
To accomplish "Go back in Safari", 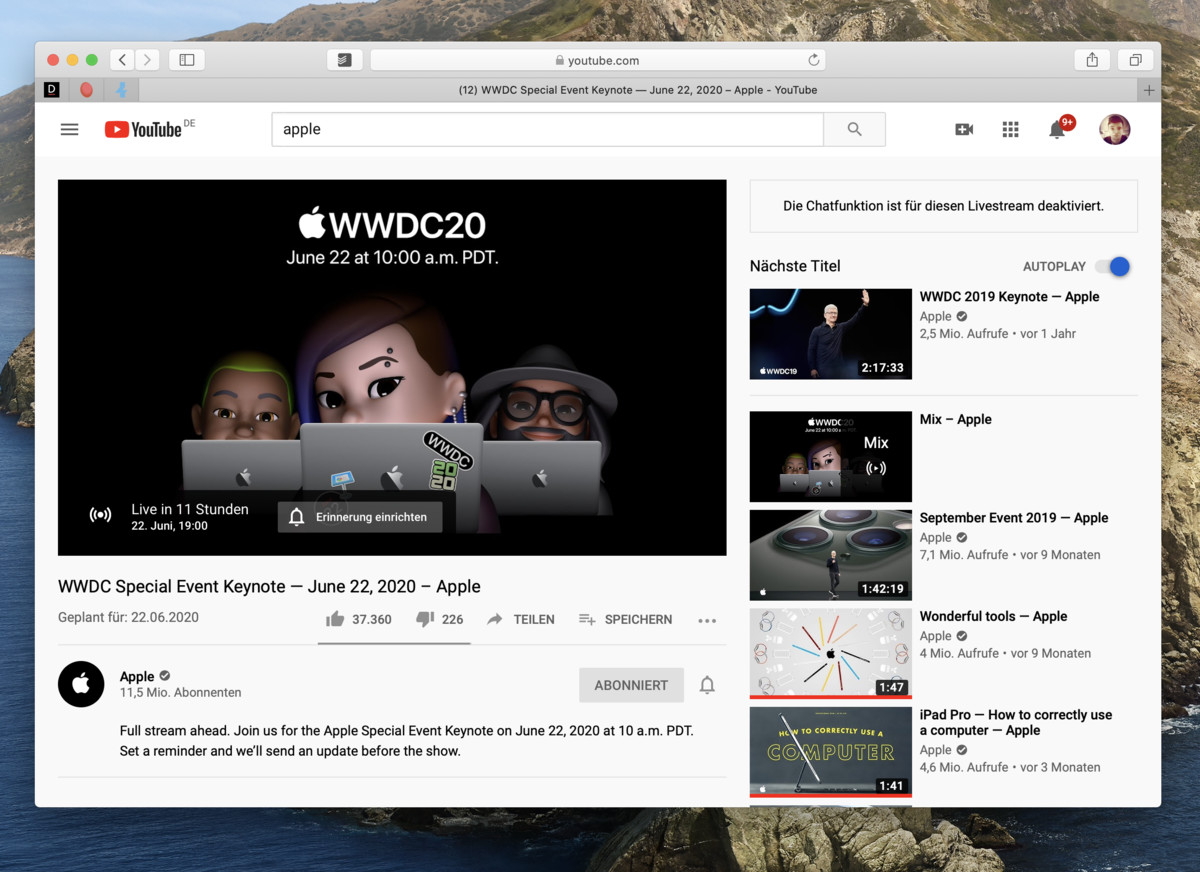I will click(122, 60).
